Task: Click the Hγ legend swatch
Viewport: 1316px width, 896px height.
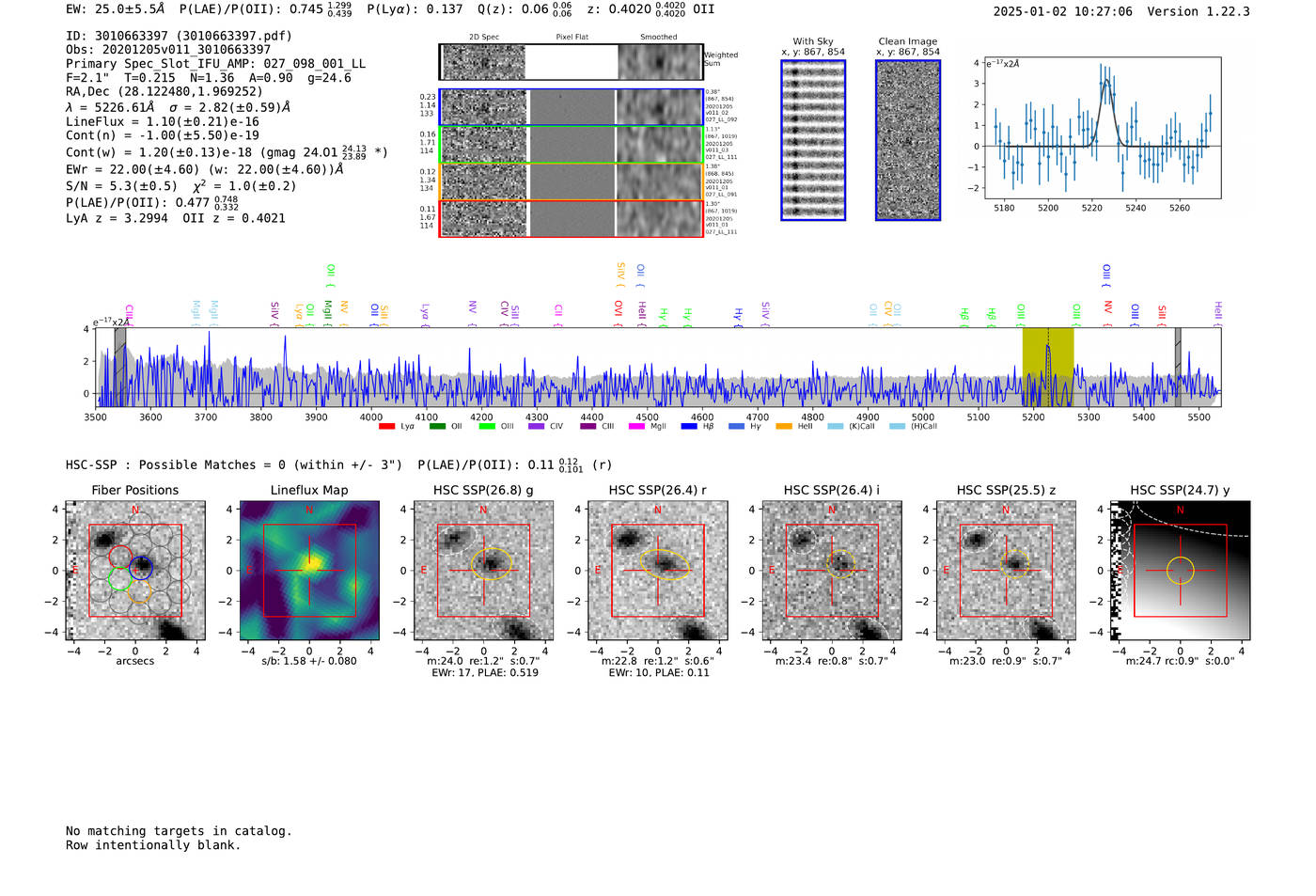Action: point(736,427)
